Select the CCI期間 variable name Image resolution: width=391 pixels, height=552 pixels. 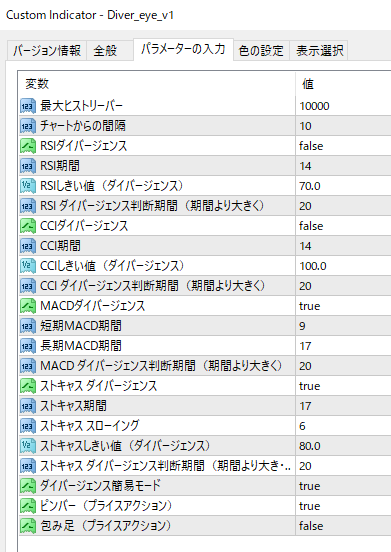[x=60, y=246]
